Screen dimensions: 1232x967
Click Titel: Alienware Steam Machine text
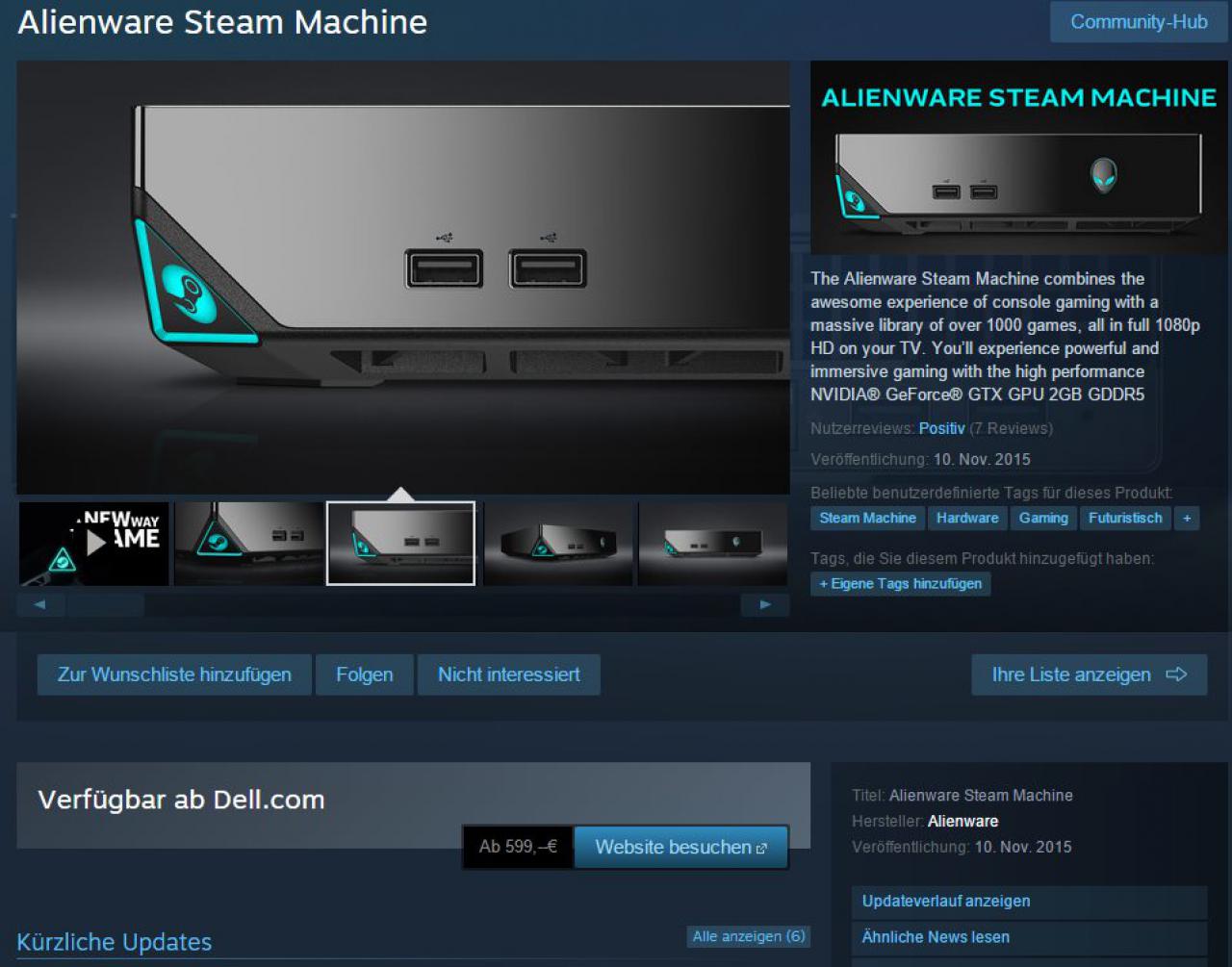(x=962, y=795)
